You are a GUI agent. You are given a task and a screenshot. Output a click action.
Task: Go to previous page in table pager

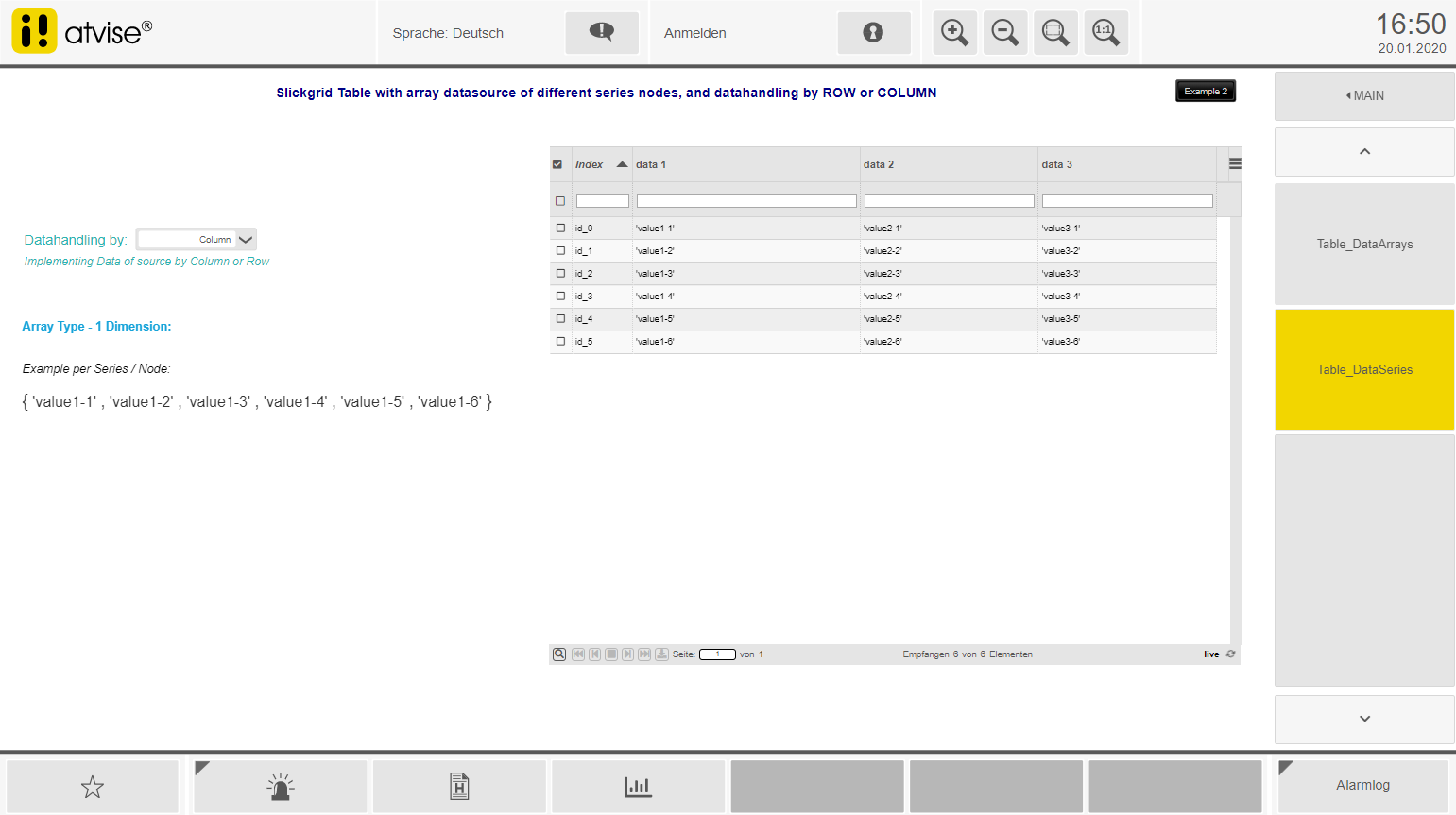[x=595, y=654]
